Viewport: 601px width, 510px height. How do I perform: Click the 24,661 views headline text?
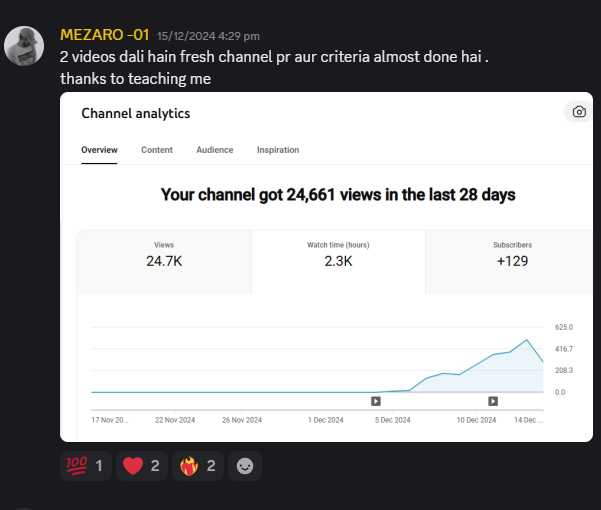338,195
